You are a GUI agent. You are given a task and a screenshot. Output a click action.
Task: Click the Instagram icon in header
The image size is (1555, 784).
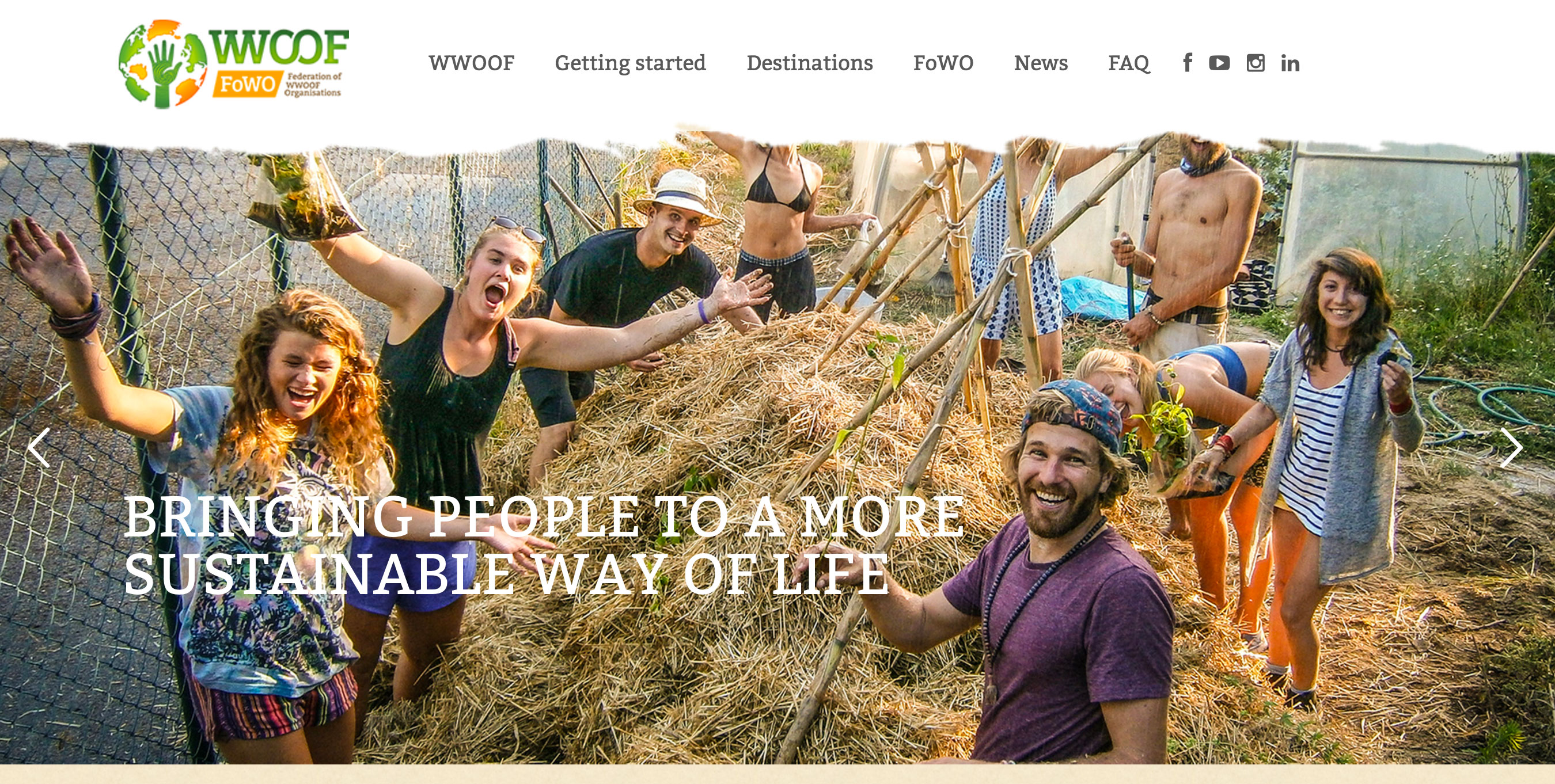(1256, 63)
